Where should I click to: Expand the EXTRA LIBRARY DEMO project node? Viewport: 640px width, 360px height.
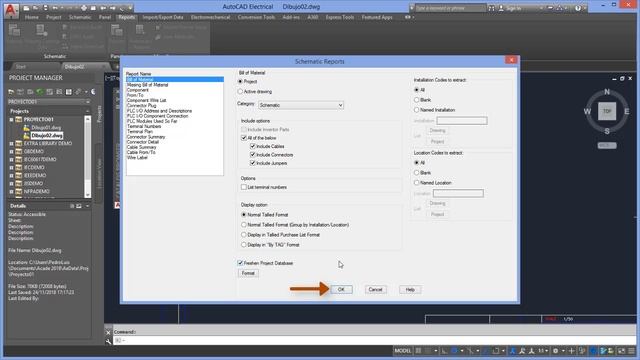(11, 144)
